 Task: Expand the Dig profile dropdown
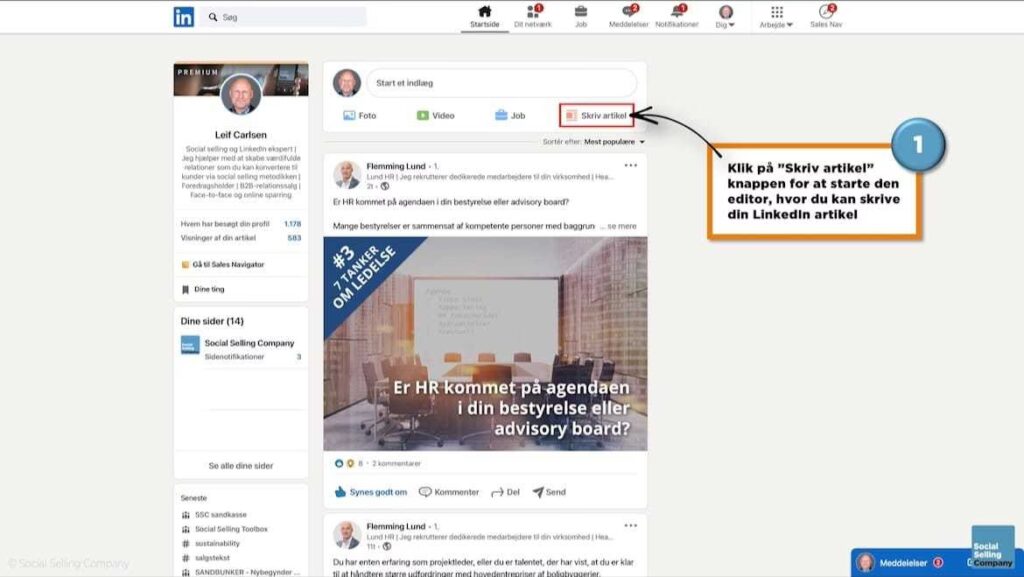[x=726, y=17]
